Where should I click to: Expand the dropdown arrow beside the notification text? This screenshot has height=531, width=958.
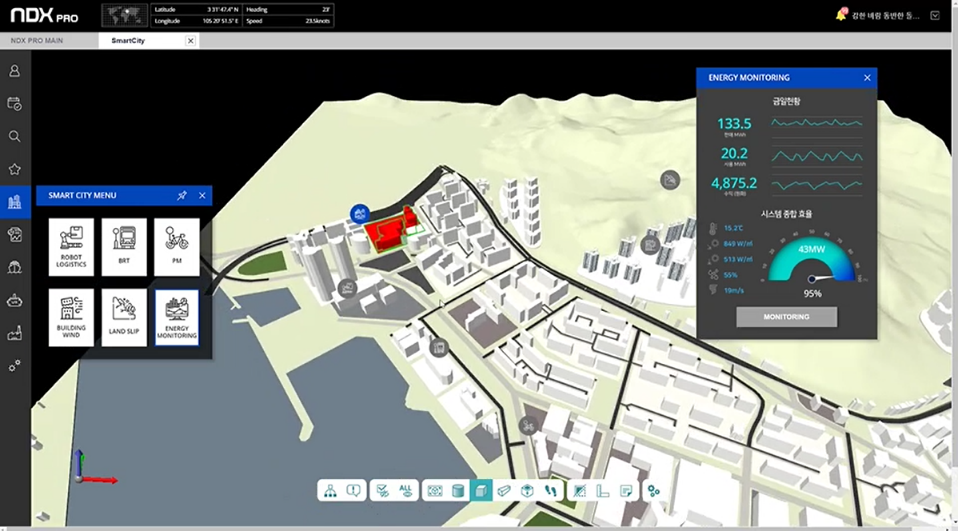934,15
